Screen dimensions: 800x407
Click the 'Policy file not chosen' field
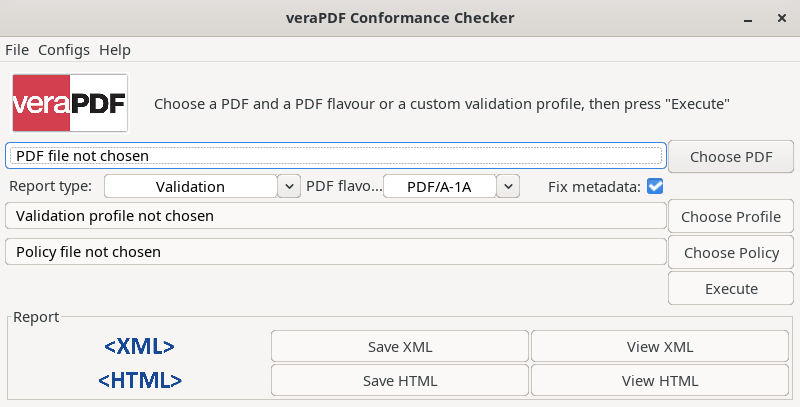[336, 251]
